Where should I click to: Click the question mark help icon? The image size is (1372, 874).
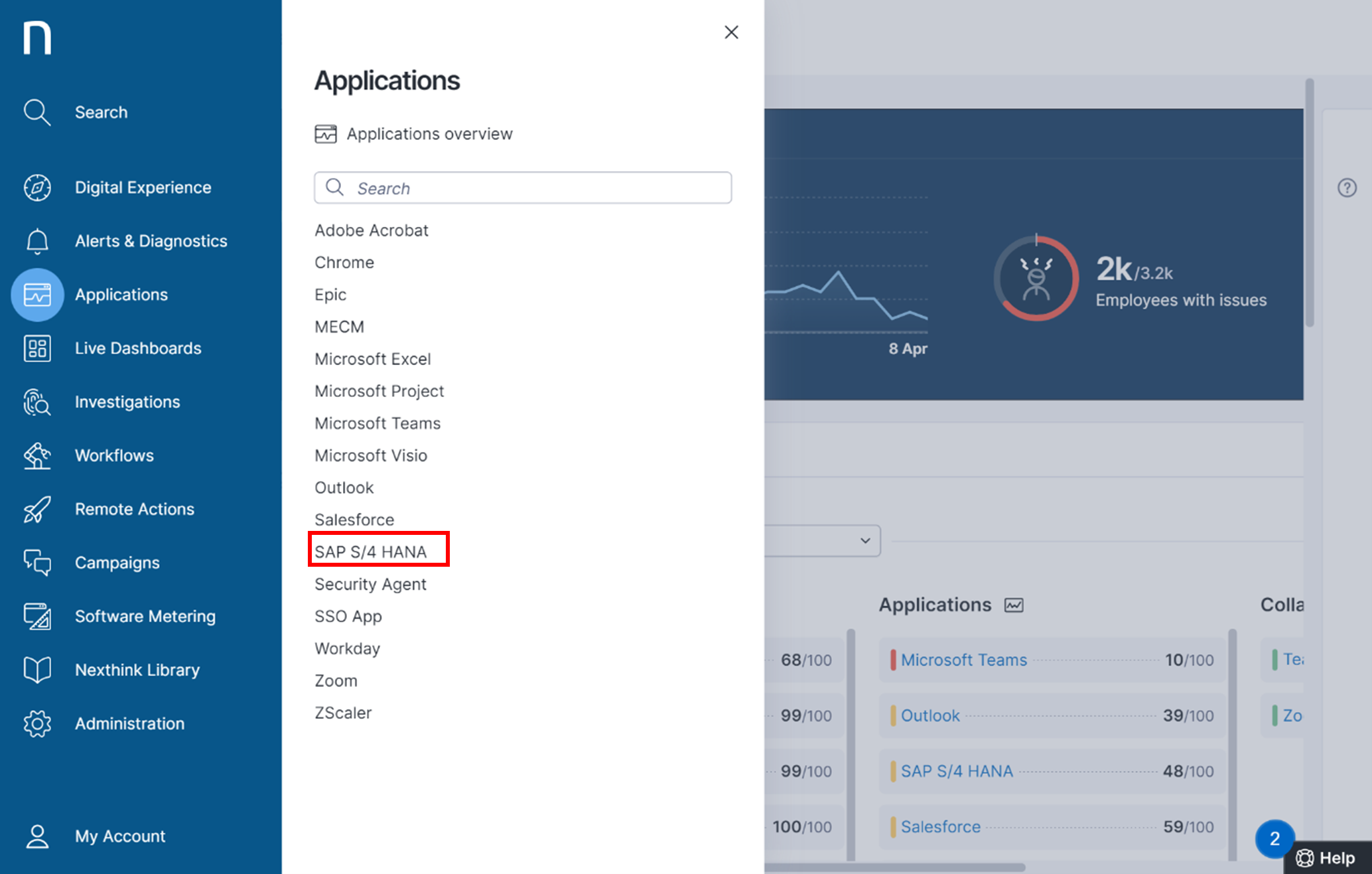[1347, 188]
